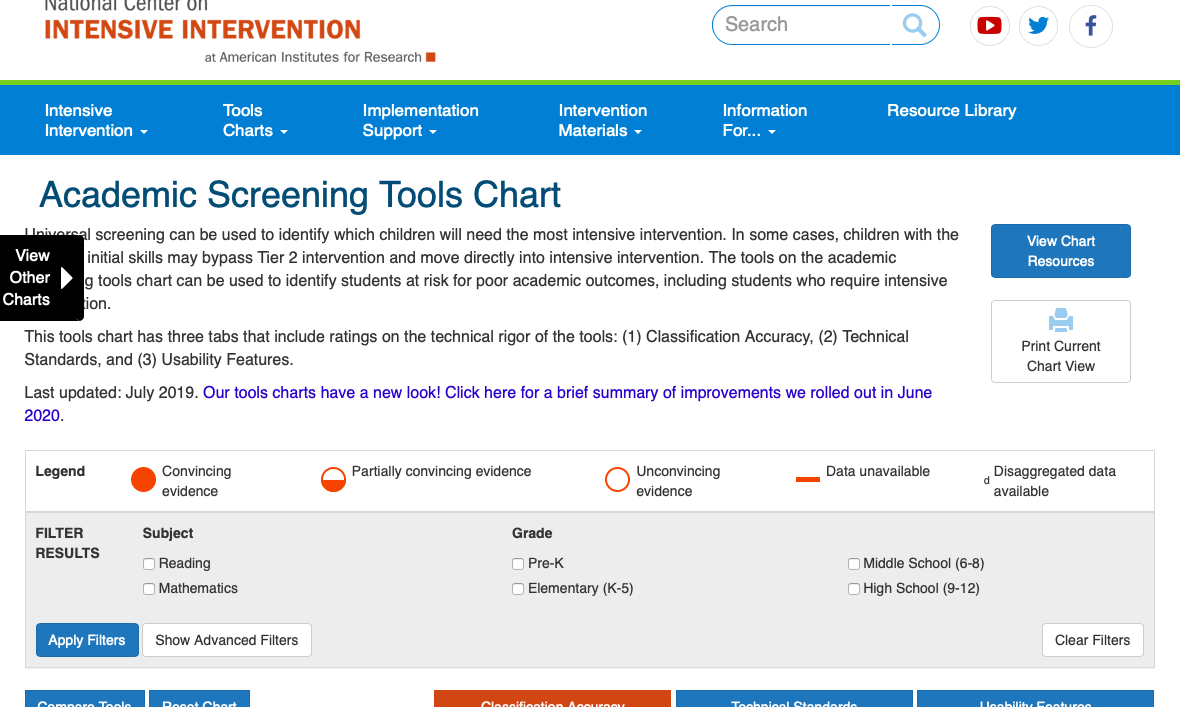
Task: Click the 'Legend' label
Action: [x=60, y=471]
